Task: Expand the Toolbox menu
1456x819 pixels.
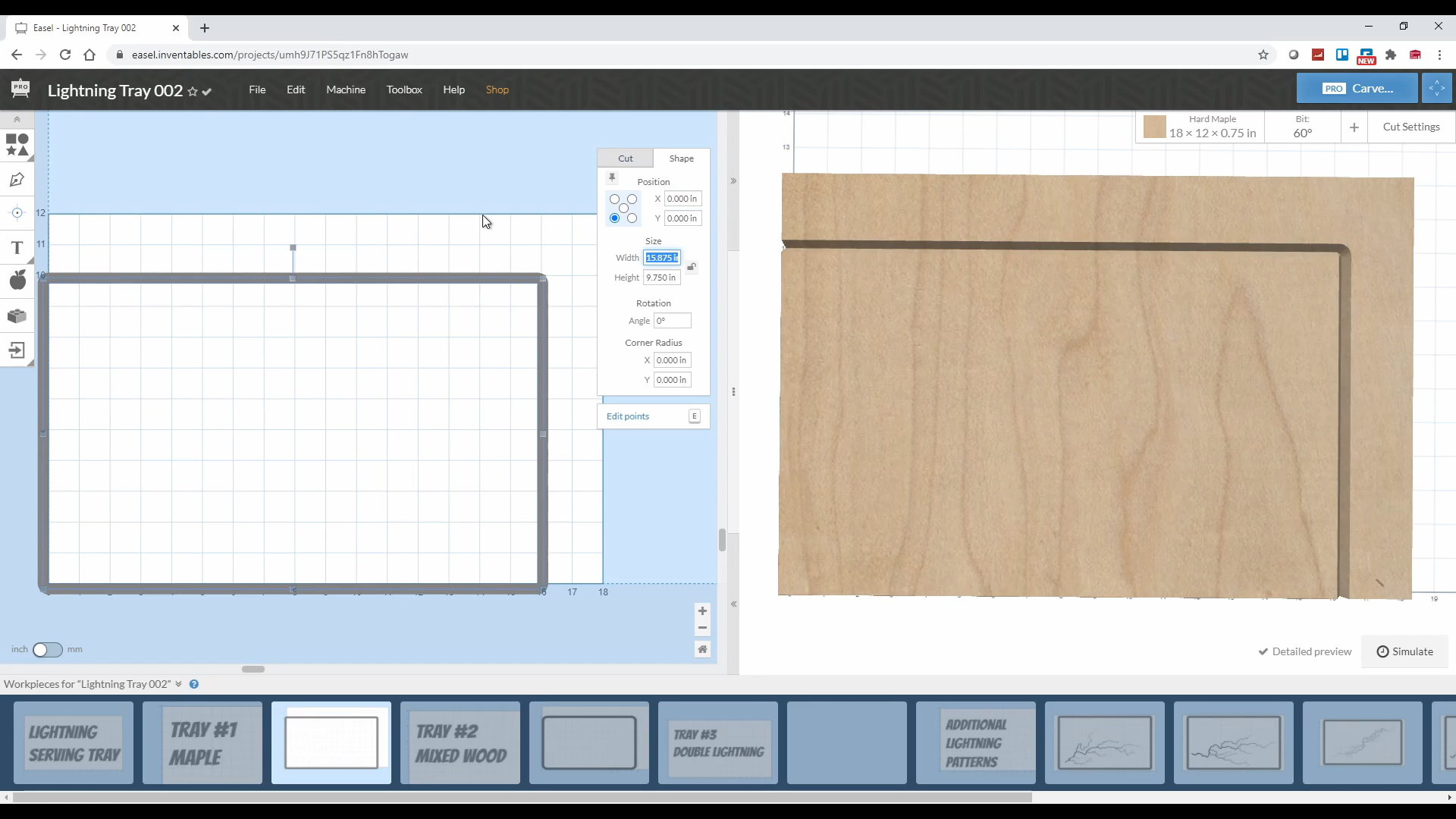Action: tap(405, 89)
